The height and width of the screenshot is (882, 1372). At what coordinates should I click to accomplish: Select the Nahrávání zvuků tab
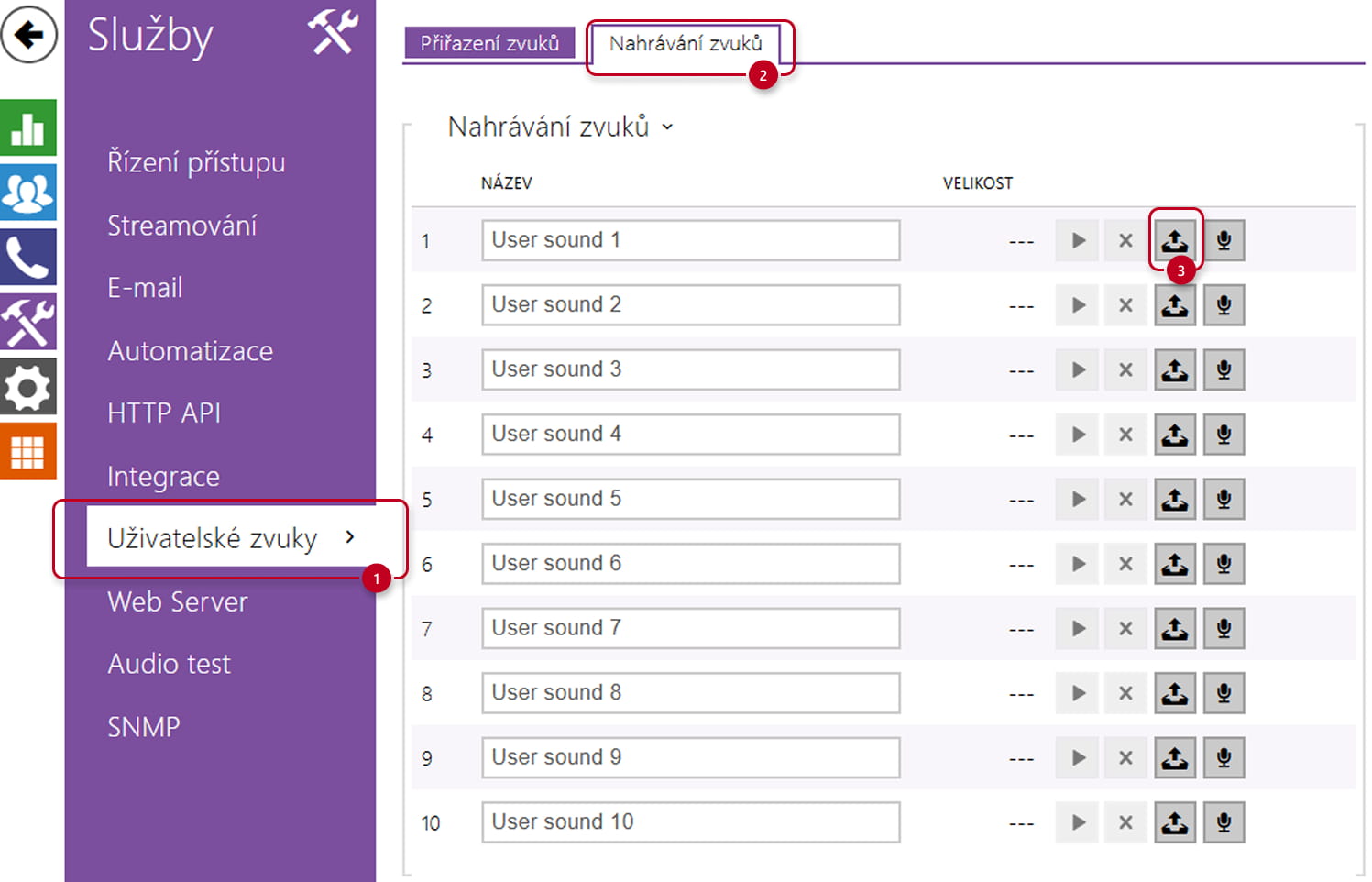point(686,43)
